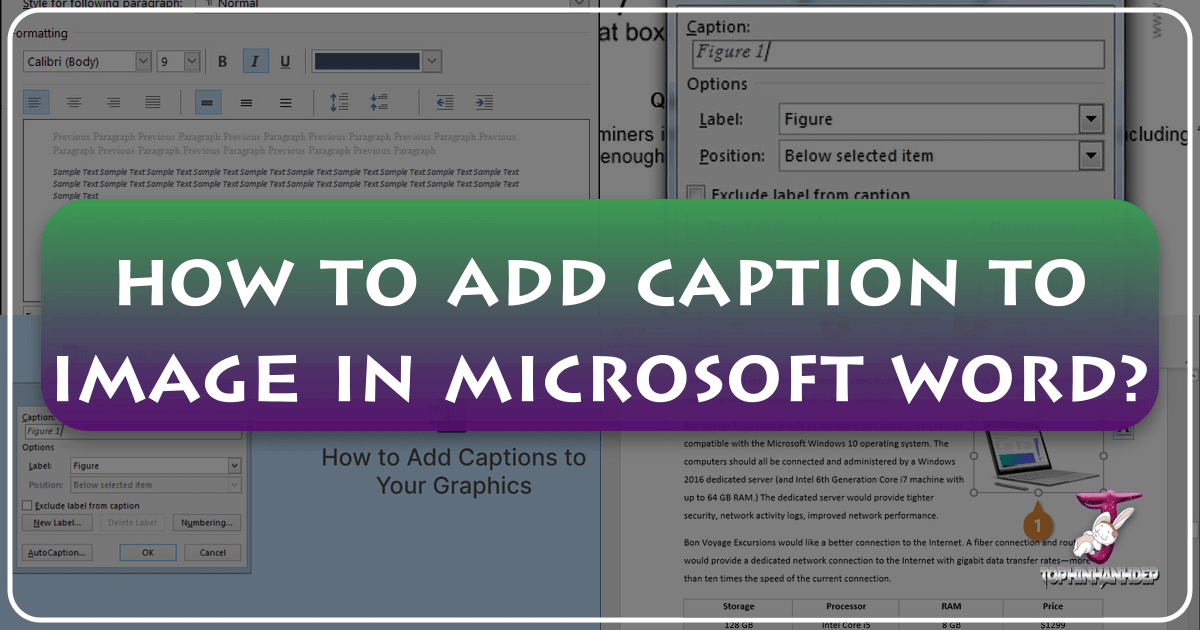Click the Caption field showing Figure 1

click(895, 53)
